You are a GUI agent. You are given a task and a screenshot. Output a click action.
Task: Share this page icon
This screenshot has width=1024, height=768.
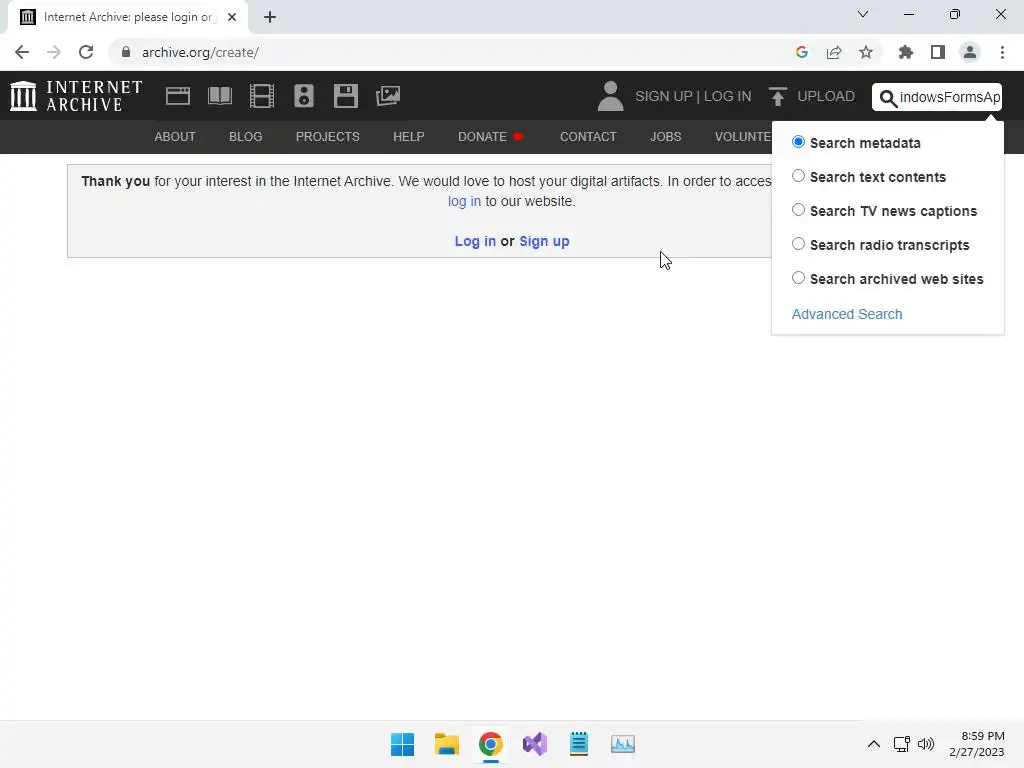pyautogui.click(x=834, y=52)
